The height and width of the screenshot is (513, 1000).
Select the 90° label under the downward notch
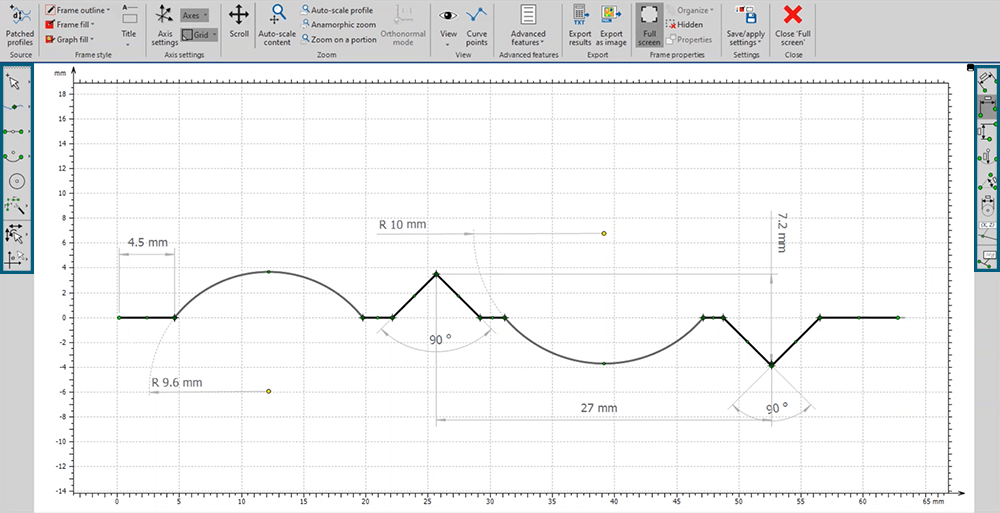tap(777, 408)
